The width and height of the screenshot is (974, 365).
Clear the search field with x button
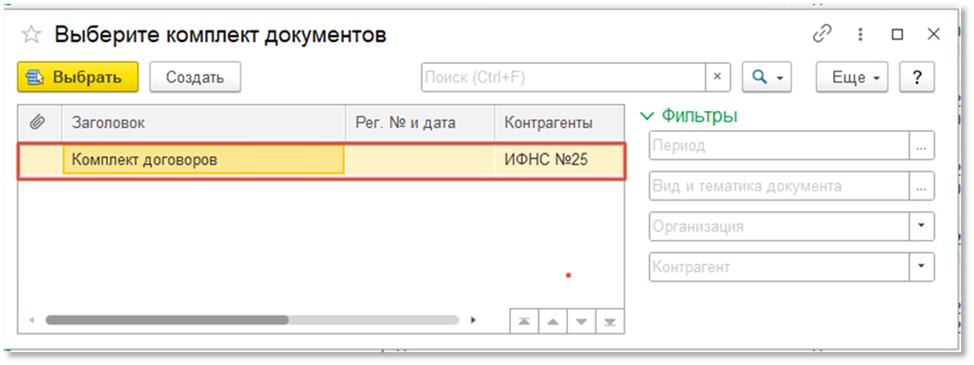click(717, 78)
